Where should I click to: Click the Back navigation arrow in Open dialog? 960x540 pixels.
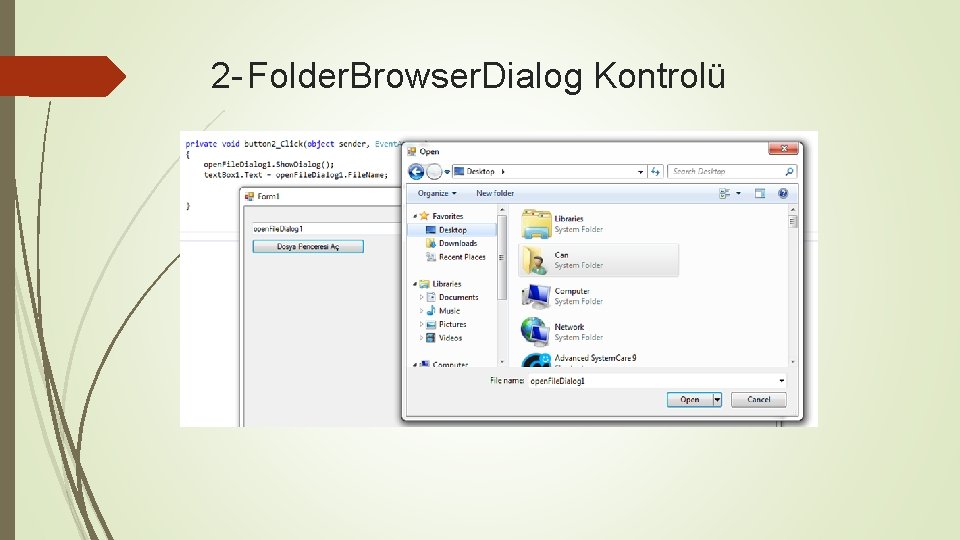coord(416,171)
